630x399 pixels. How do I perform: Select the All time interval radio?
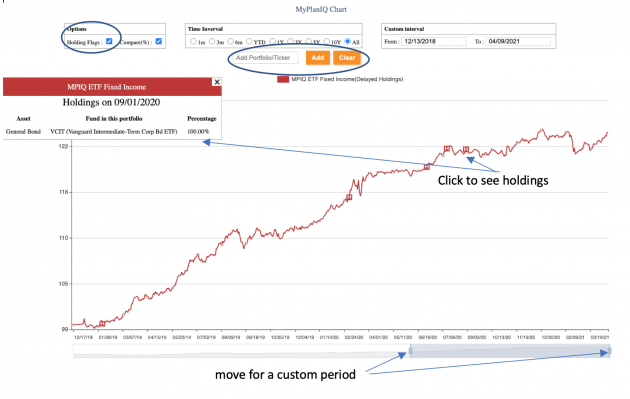pyautogui.click(x=348, y=41)
